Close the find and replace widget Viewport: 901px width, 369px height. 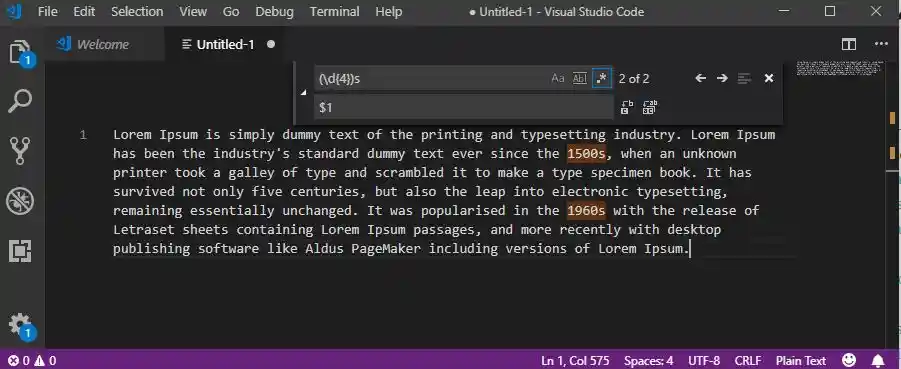[x=769, y=78]
